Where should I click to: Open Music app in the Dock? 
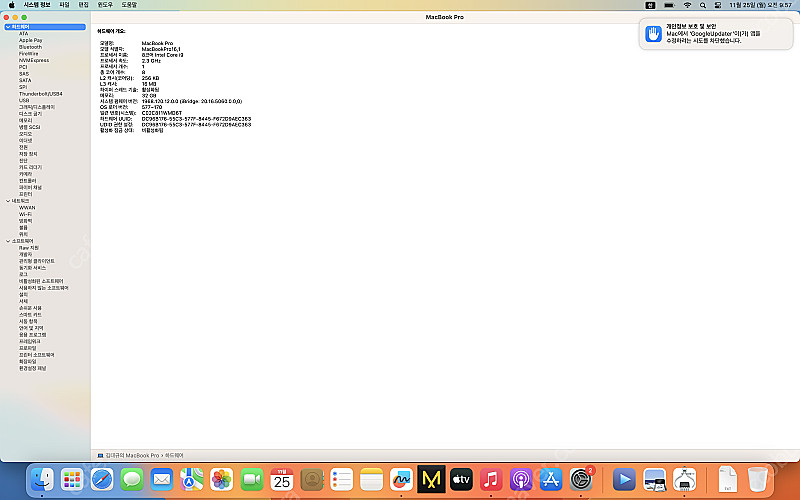tap(491, 480)
